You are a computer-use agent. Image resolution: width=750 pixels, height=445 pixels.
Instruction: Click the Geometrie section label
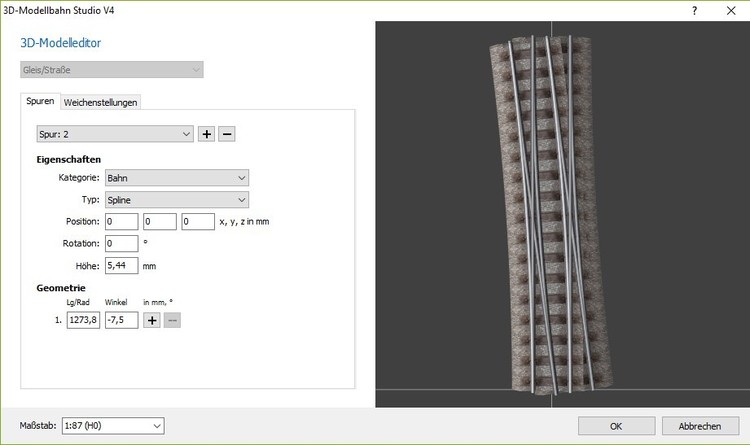(61, 288)
